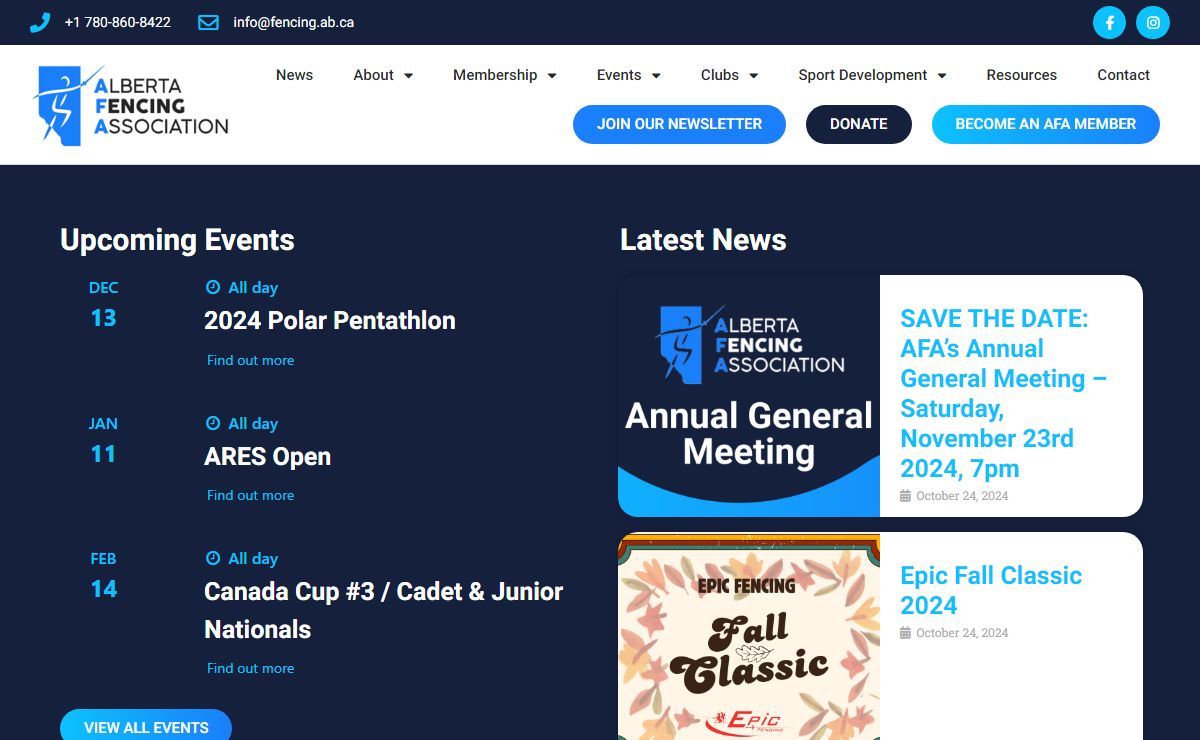Click October 24, 2024 under AGM headline
Image resolution: width=1200 pixels, height=740 pixels.
[962, 496]
